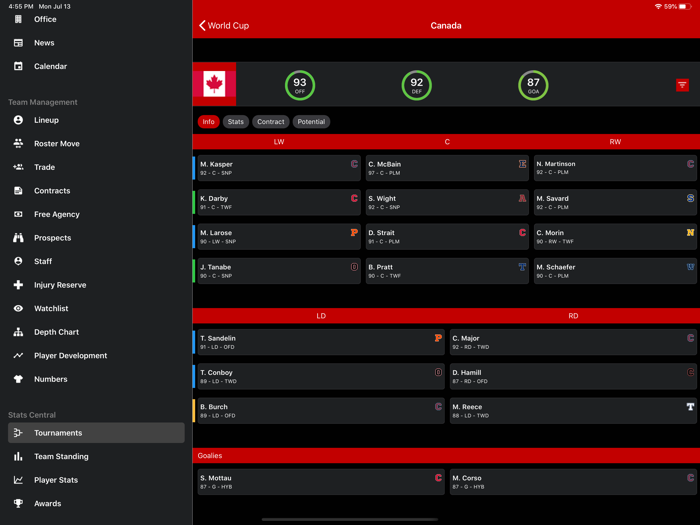Open Team Standing menu item
The image size is (700, 525).
[x=96, y=456]
